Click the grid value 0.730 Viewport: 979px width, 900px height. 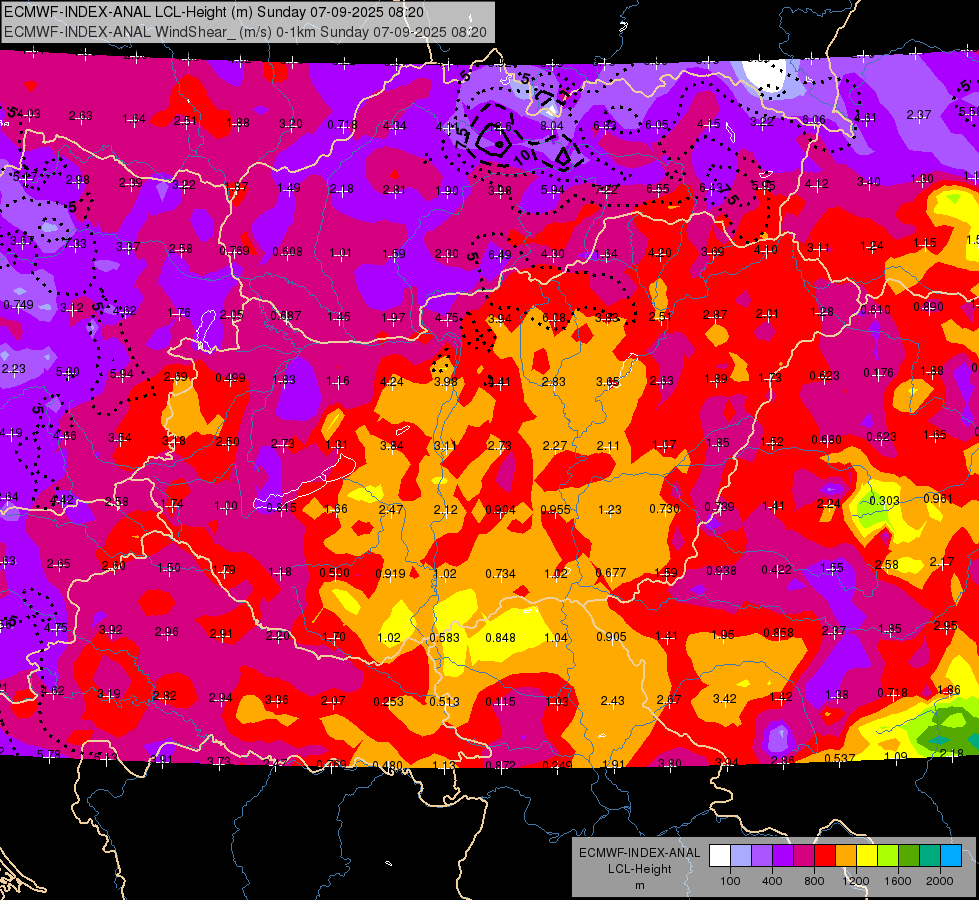(x=664, y=508)
